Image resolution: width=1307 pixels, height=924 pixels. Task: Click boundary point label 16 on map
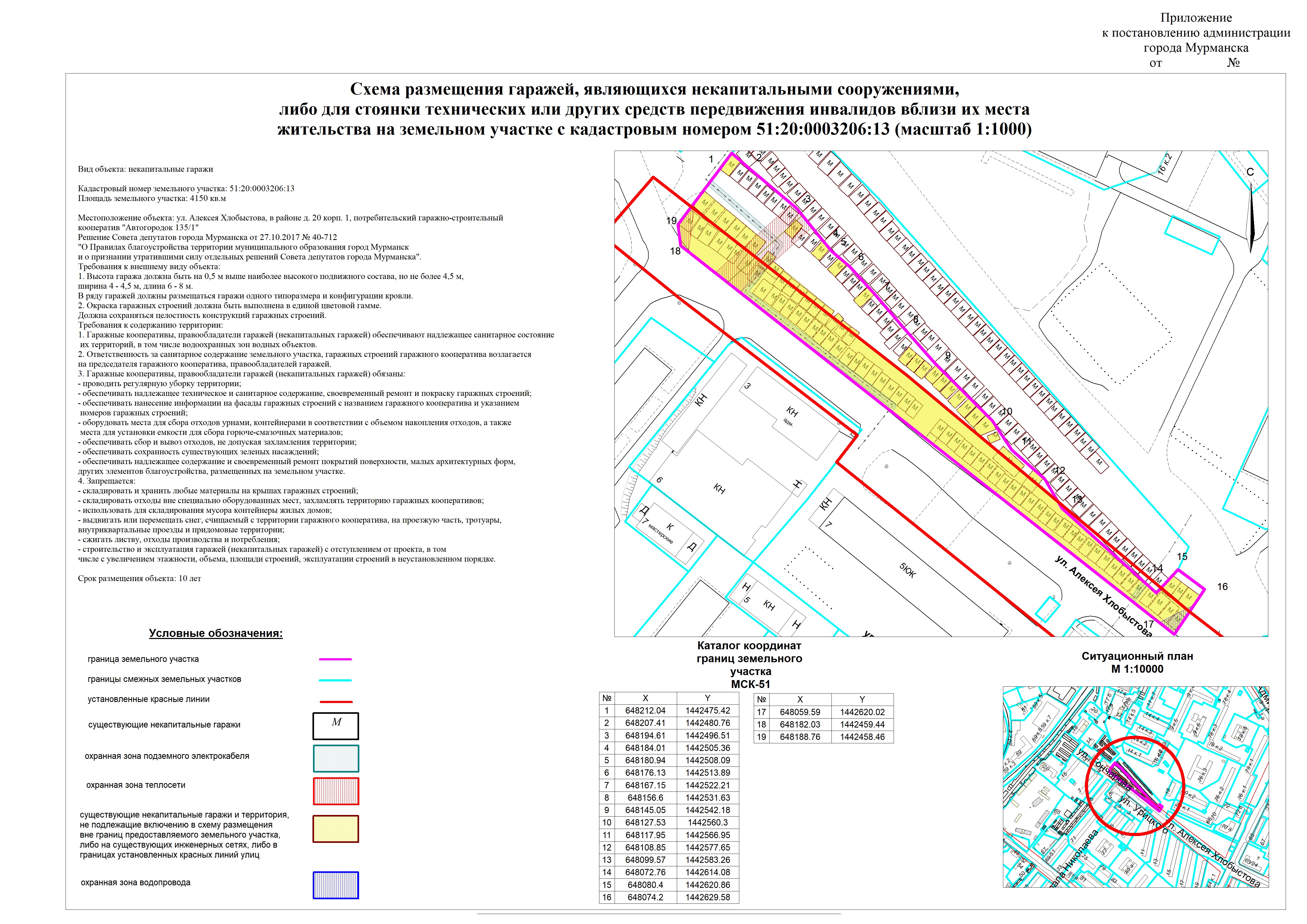click(x=1222, y=587)
